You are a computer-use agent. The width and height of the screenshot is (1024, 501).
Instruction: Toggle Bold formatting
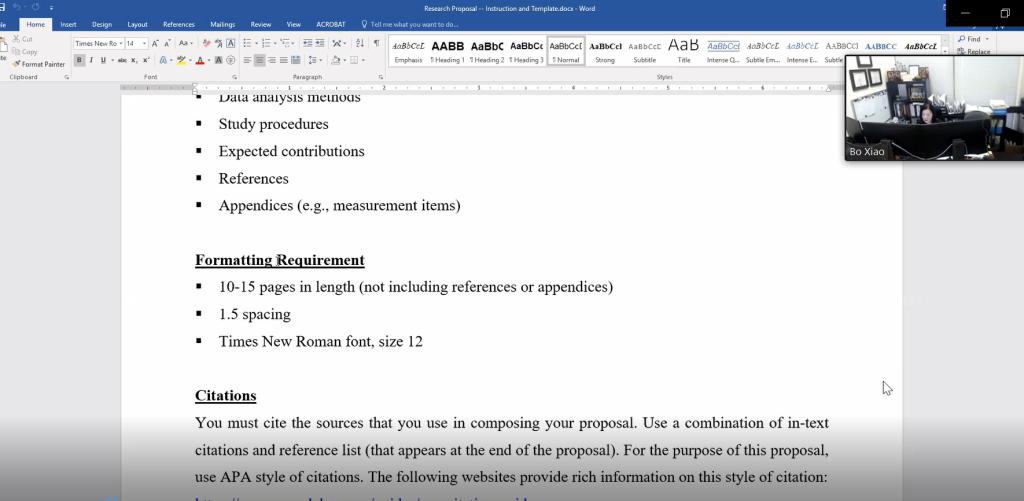(x=79, y=60)
